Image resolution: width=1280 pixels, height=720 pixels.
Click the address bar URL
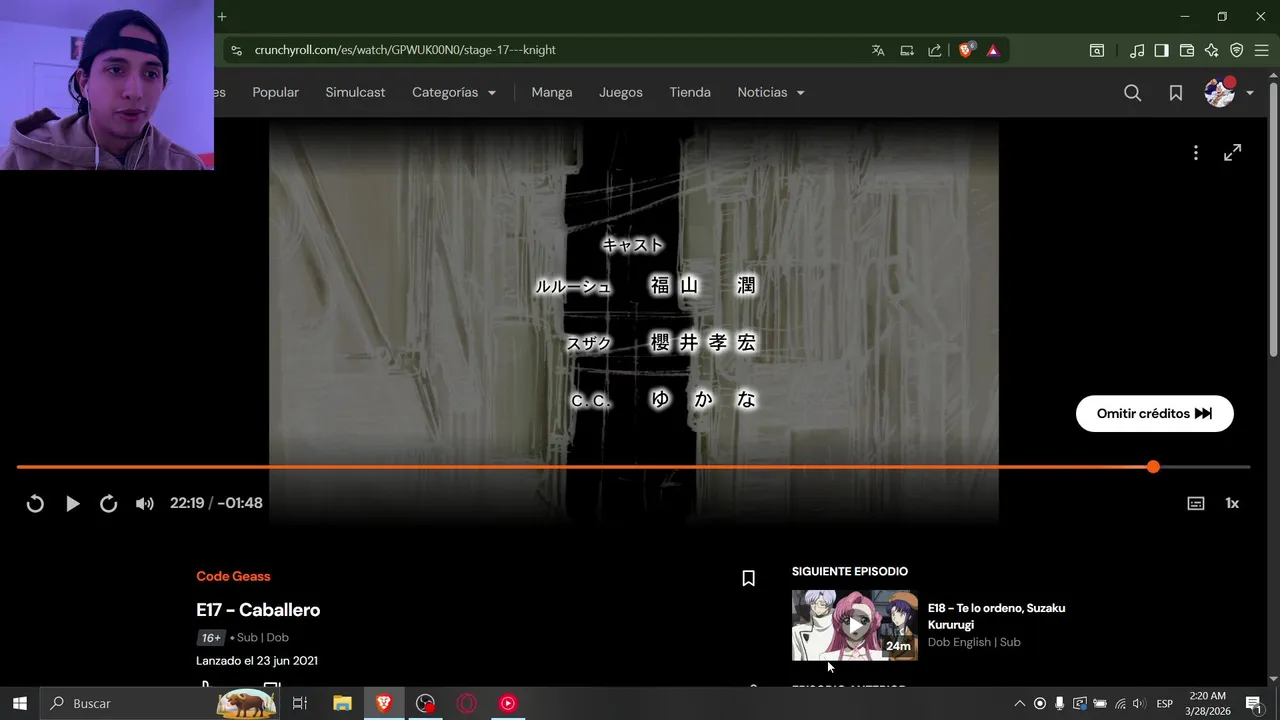point(405,50)
